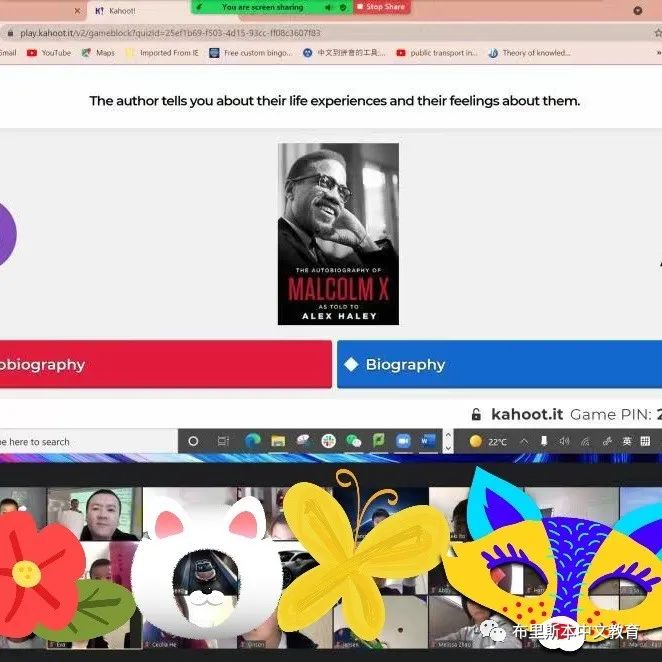Open the paint palette app on taskbar
The width and height of the screenshot is (662, 662).
click(x=303, y=441)
